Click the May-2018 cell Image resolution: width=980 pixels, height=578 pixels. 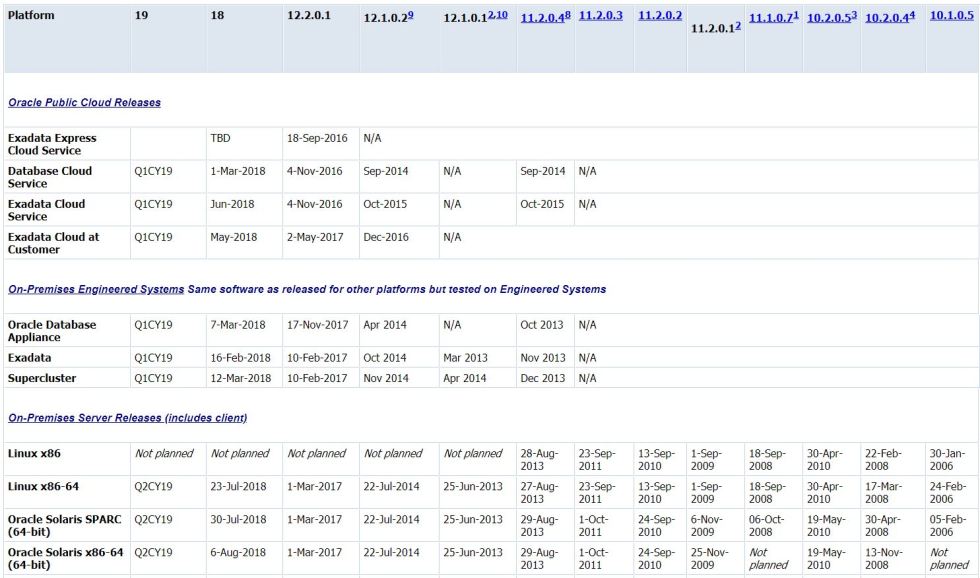pyautogui.click(x=234, y=237)
